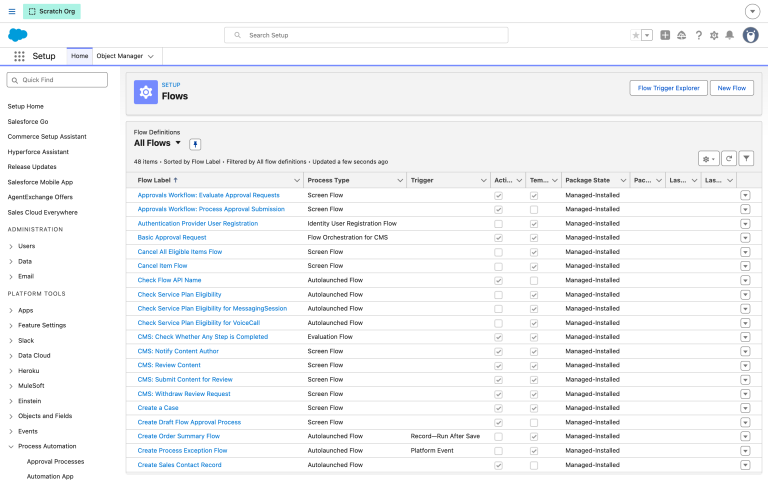This screenshot has width=768, height=480.
Task: Open Object Manager tab dropdown chevron
Action: pyautogui.click(x=151, y=56)
